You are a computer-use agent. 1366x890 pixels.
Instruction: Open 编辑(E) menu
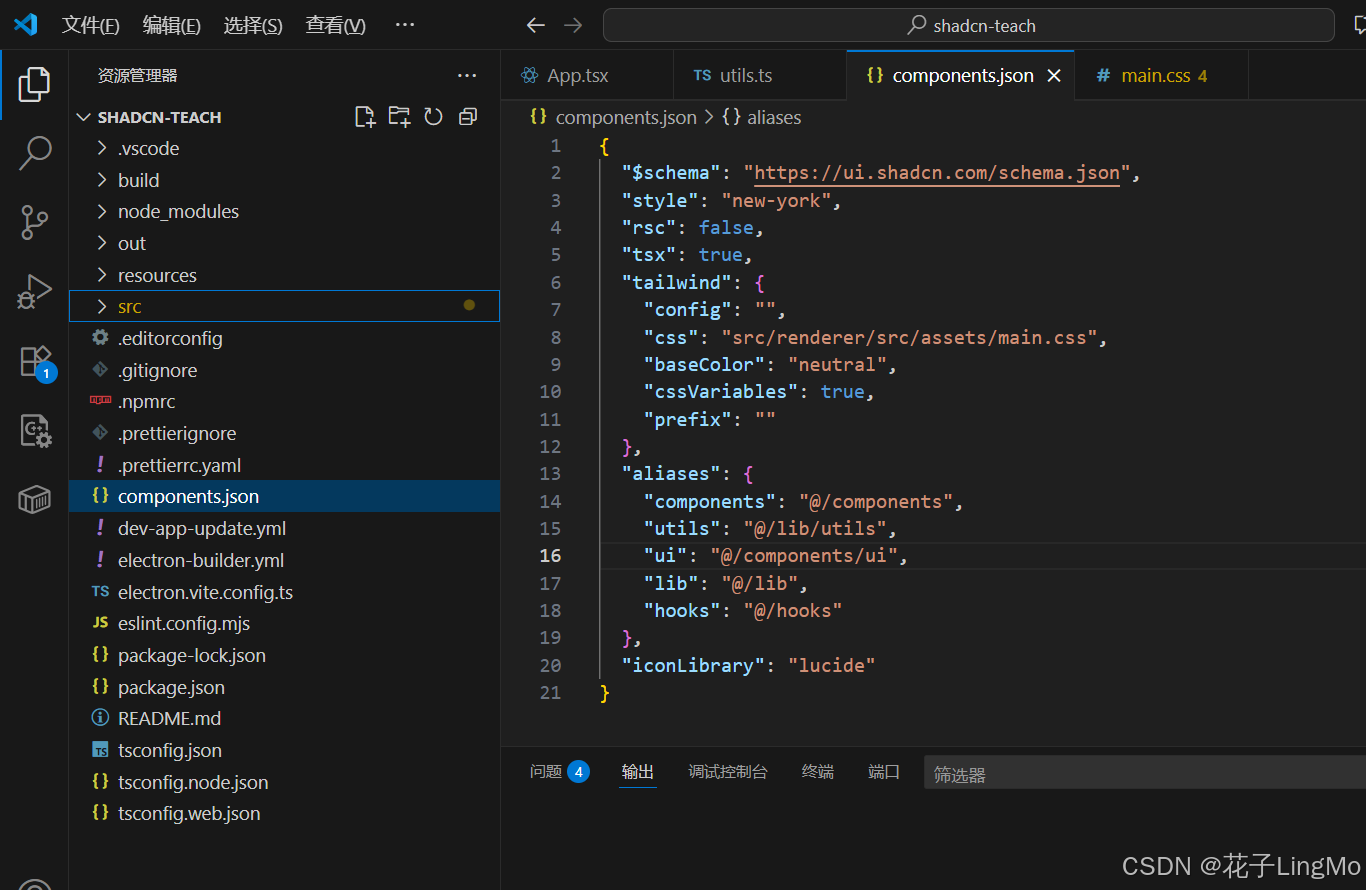pos(172,25)
